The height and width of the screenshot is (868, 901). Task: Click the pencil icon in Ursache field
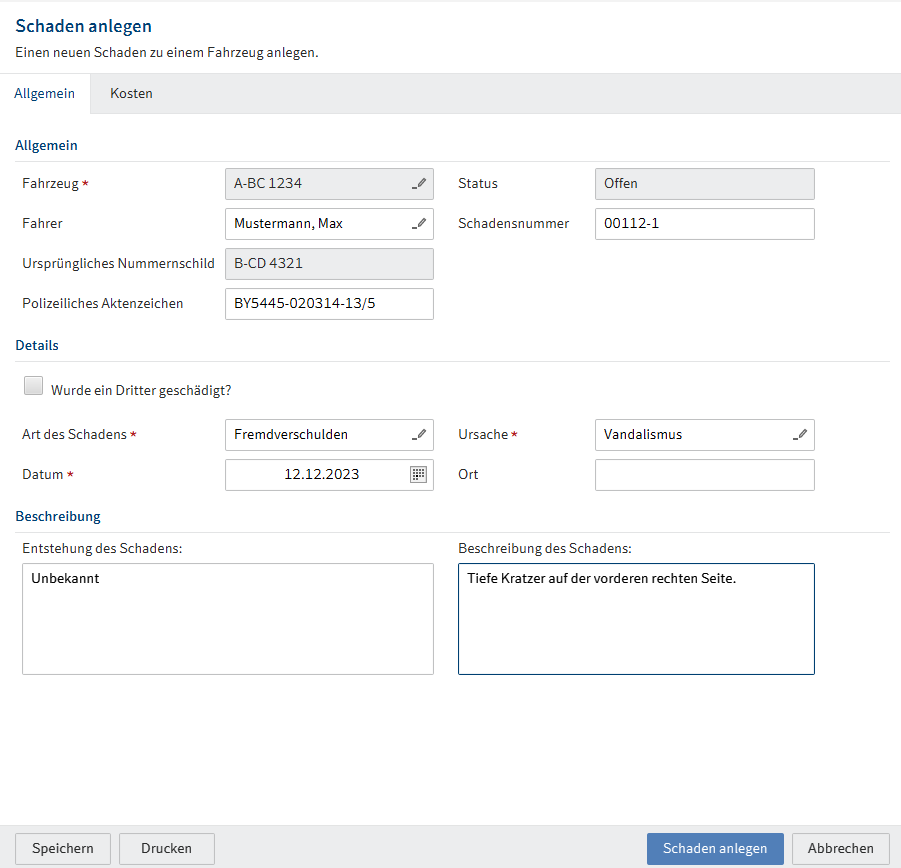(x=801, y=435)
